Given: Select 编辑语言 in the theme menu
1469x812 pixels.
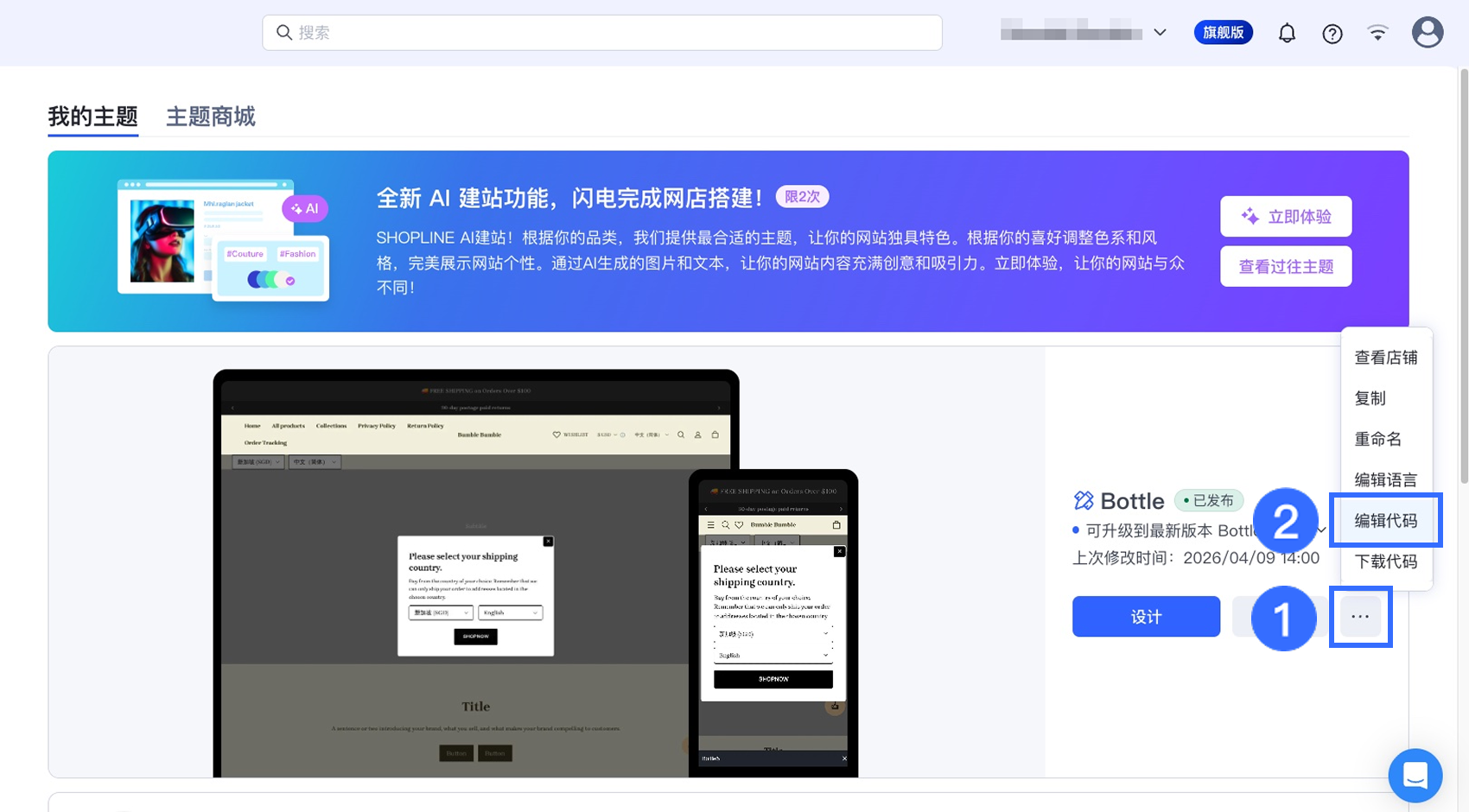Looking at the screenshot, I should point(1385,480).
